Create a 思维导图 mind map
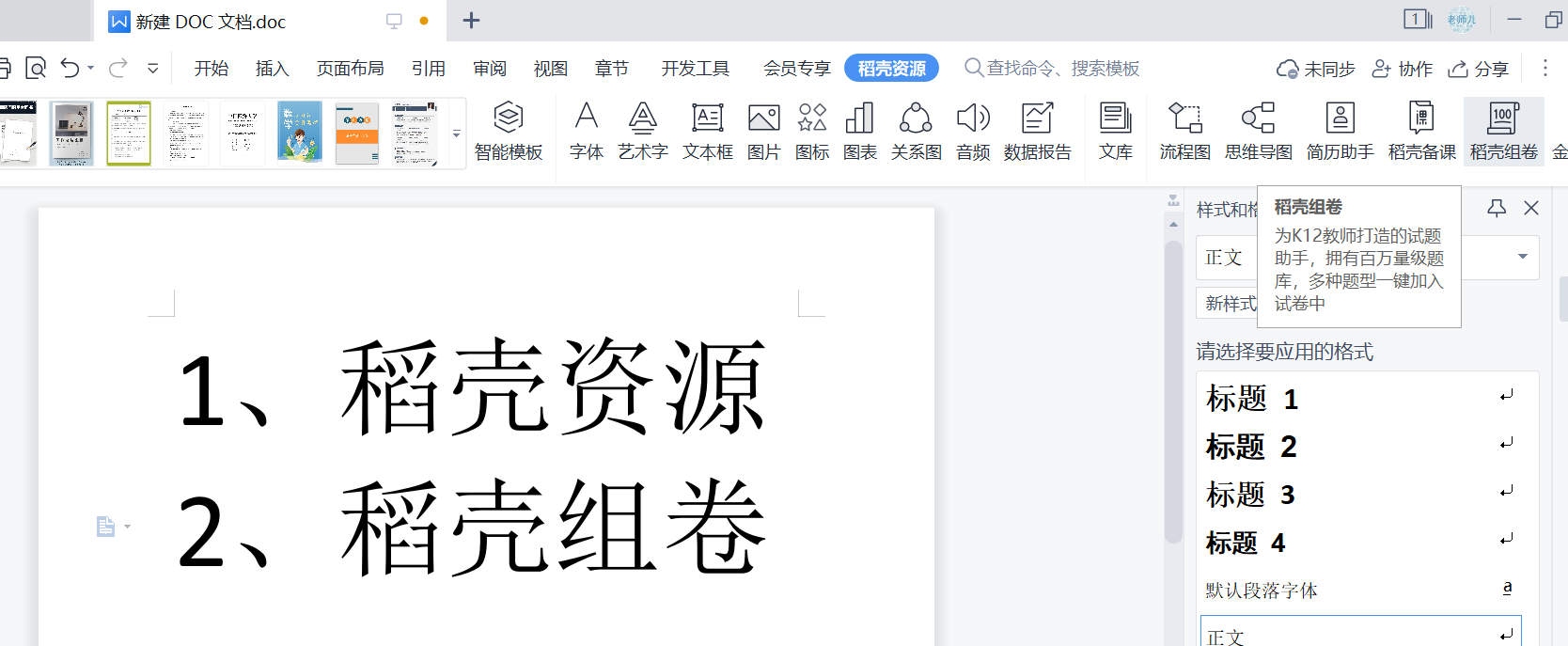This screenshot has width=1568, height=646. [x=1258, y=132]
